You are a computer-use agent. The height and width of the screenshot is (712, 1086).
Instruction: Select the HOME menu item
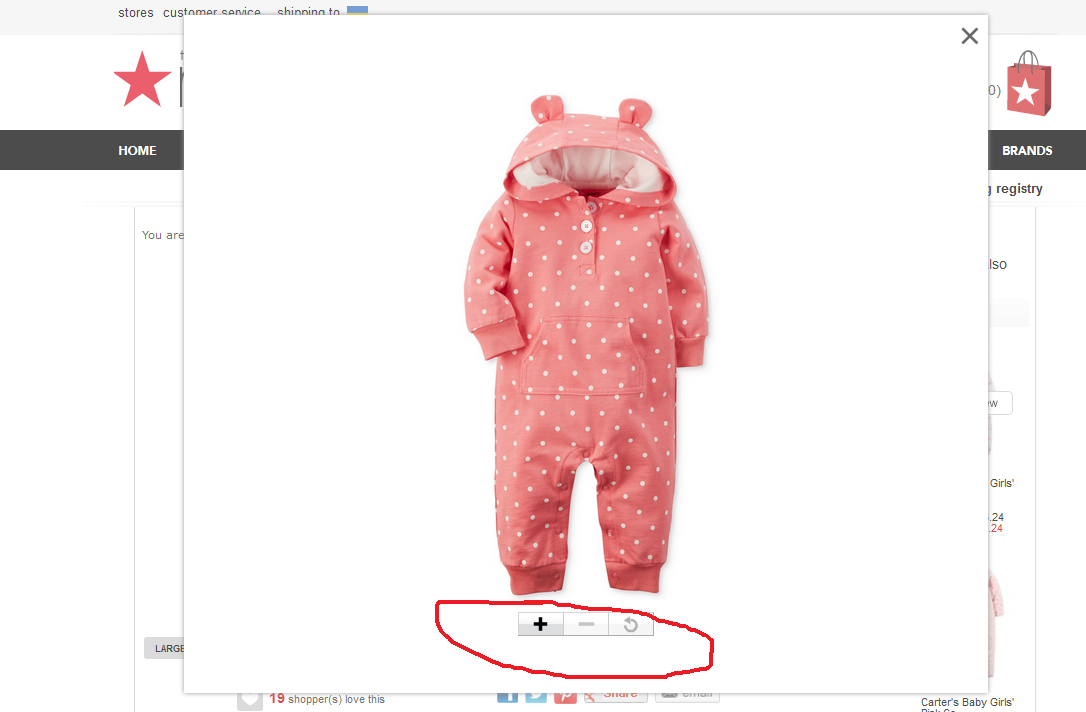[x=137, y=150]
